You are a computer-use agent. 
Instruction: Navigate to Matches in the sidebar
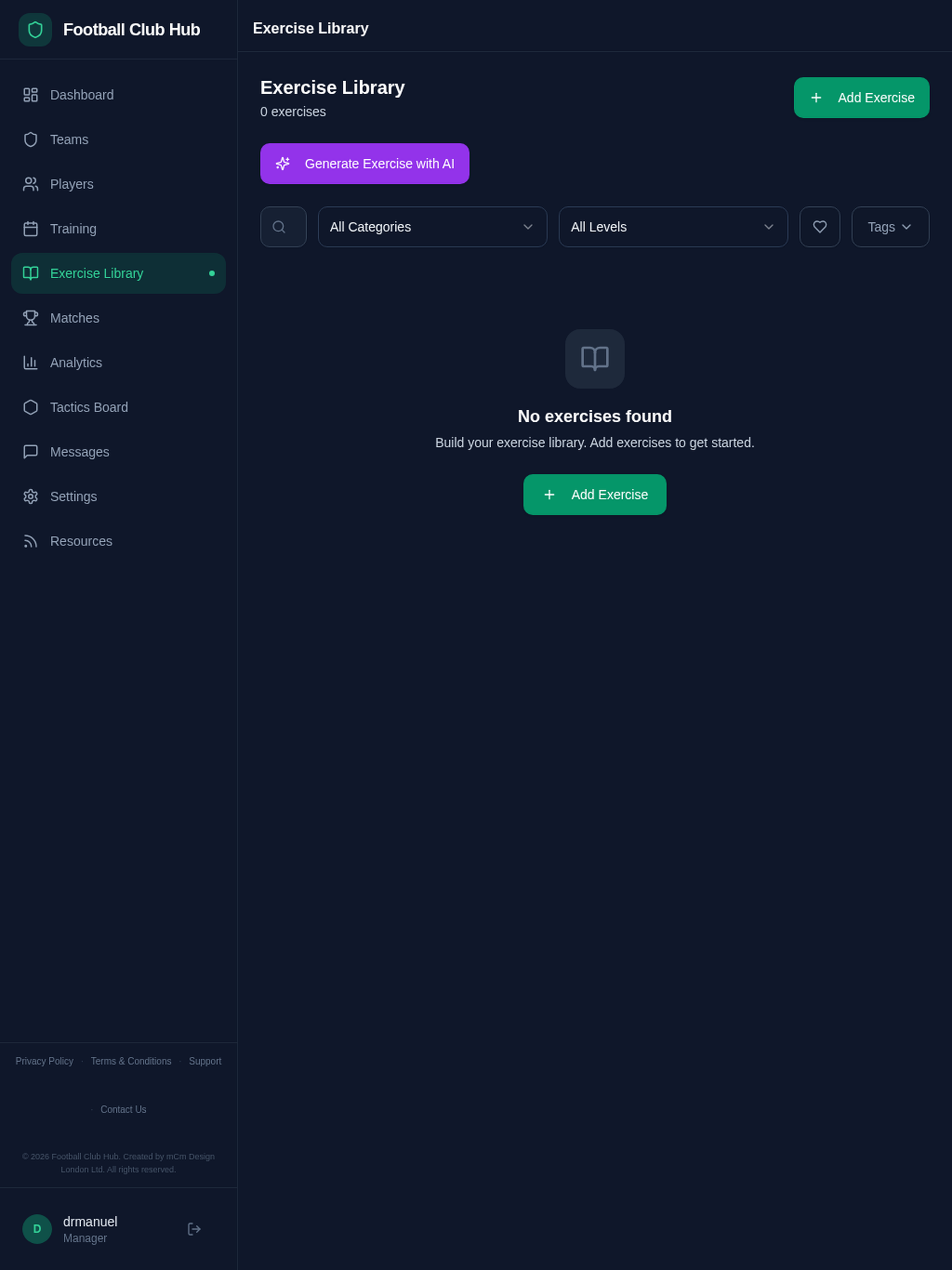pos(118,318)
